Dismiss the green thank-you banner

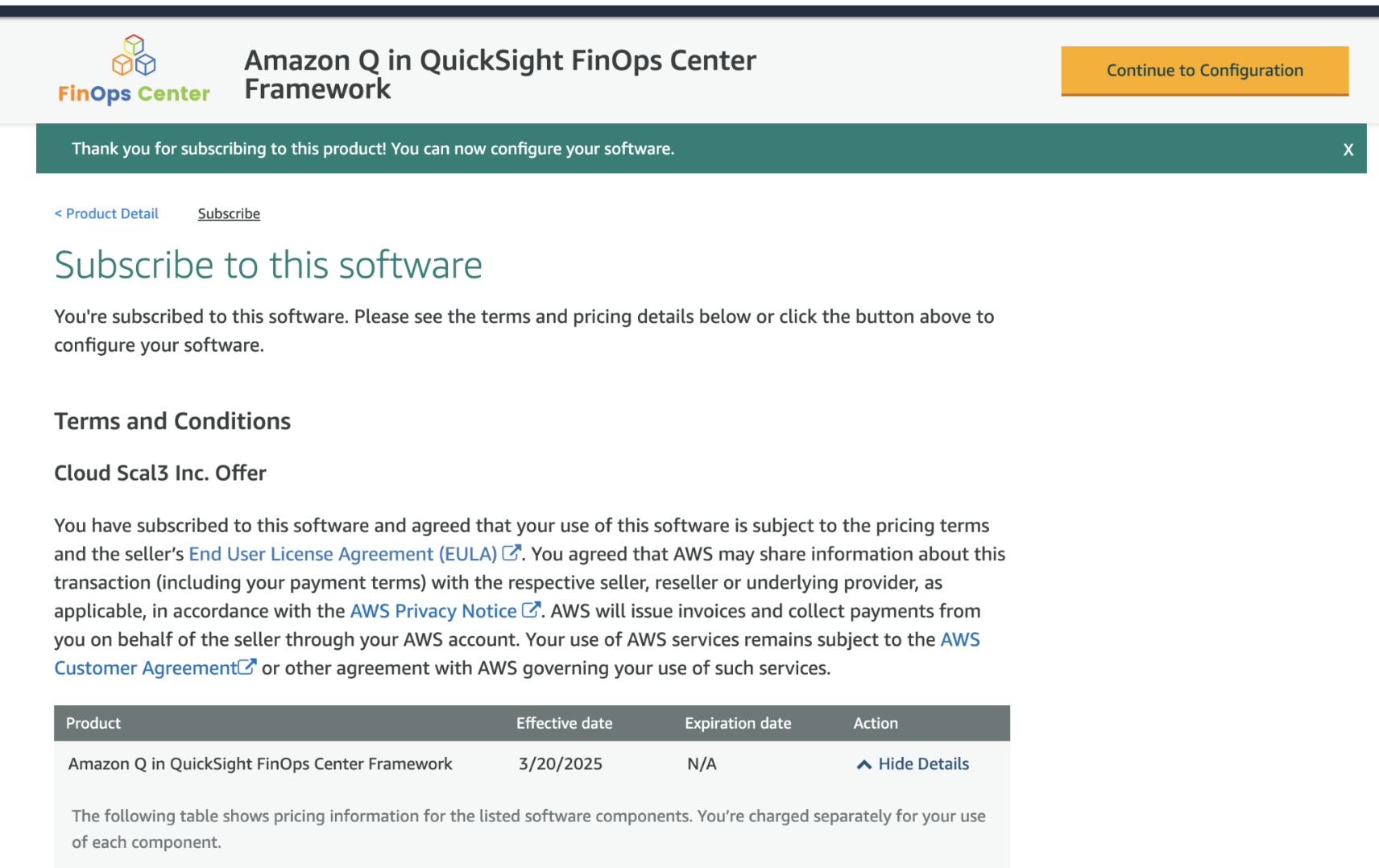[1348, 149]
